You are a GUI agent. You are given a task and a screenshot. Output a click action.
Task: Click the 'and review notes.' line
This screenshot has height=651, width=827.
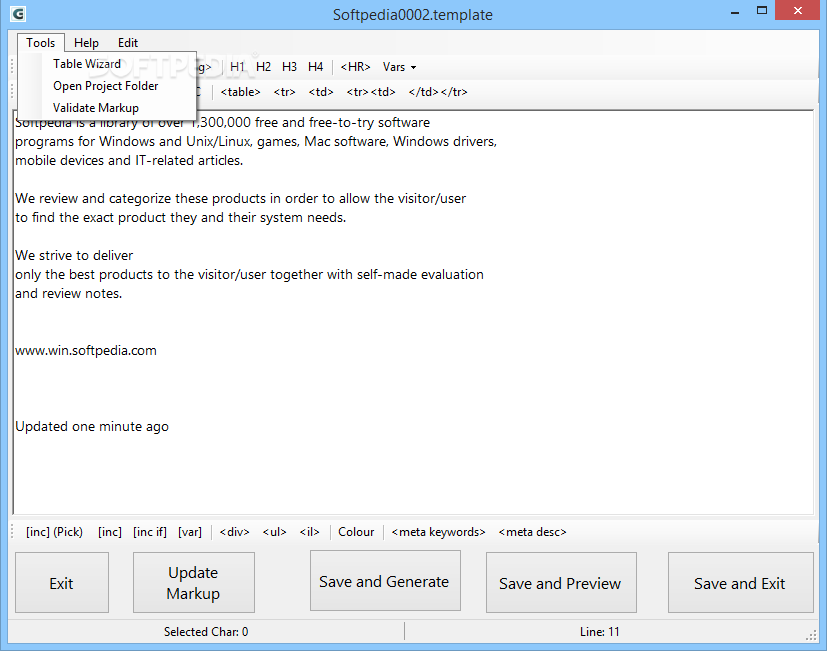tap(69, 293)
